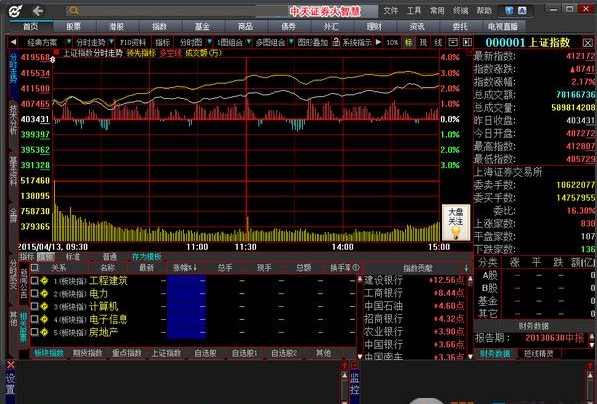The image size is (597, 404).
Task: Close the 000001 上证指数 info panel
Action: coord(588,43)
